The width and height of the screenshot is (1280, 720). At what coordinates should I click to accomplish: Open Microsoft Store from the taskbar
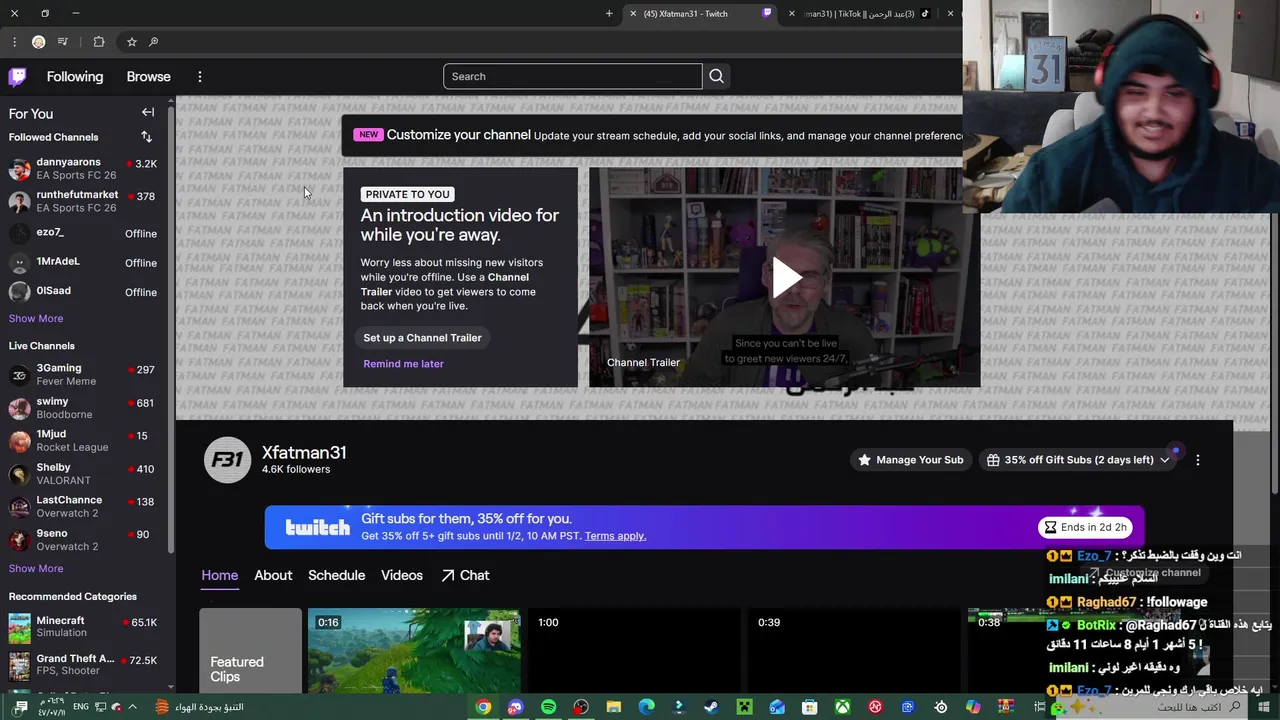pos(809,707)
